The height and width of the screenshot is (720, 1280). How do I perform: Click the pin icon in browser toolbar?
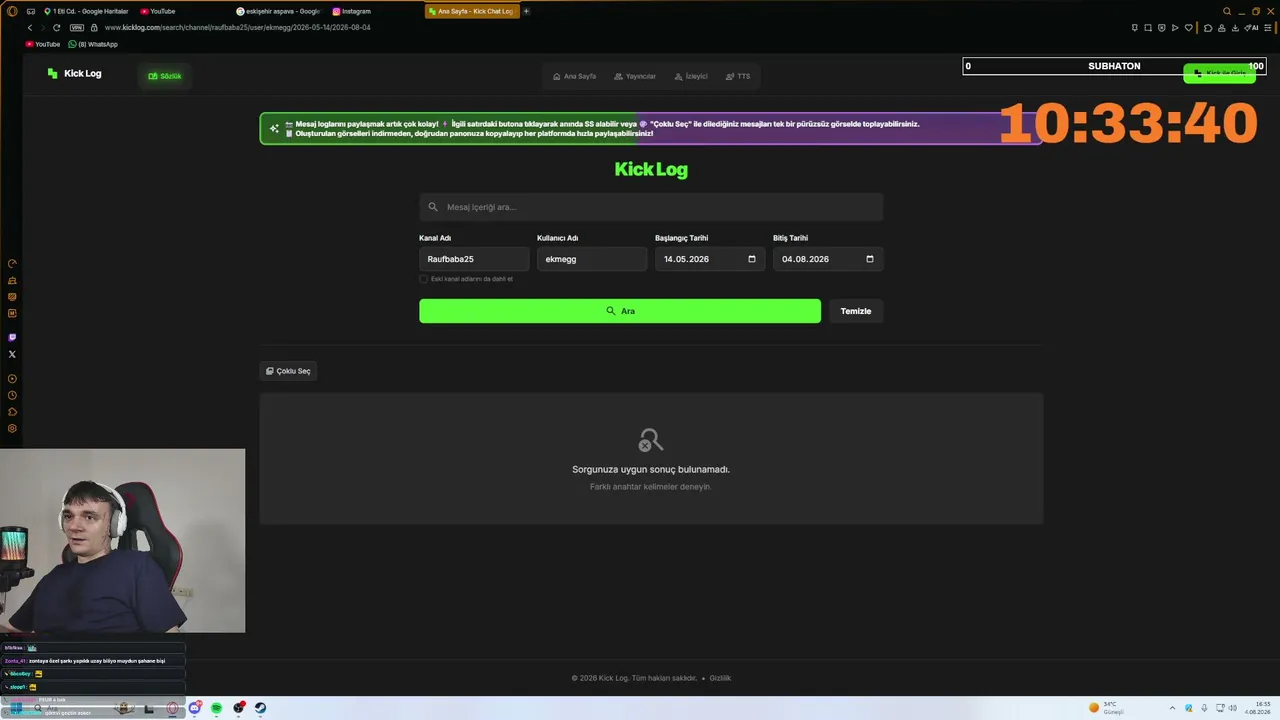[1134, 27]
